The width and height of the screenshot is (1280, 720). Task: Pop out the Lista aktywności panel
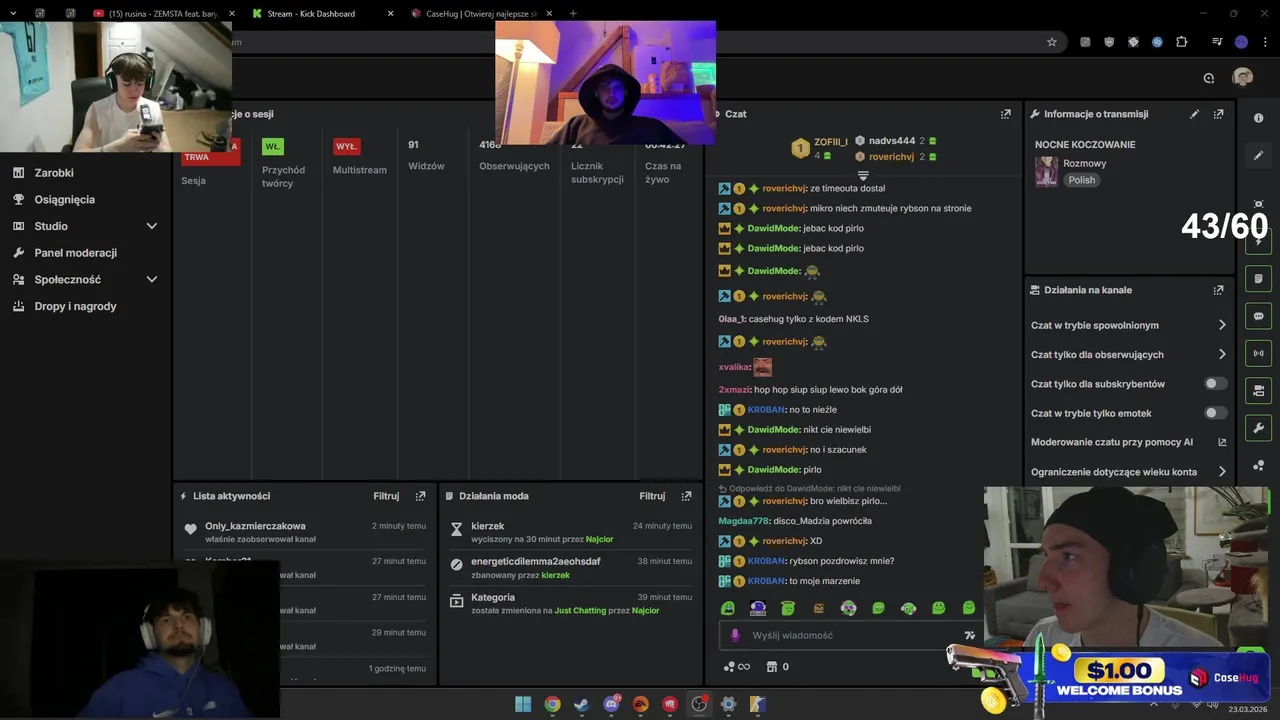pos(420,496)
